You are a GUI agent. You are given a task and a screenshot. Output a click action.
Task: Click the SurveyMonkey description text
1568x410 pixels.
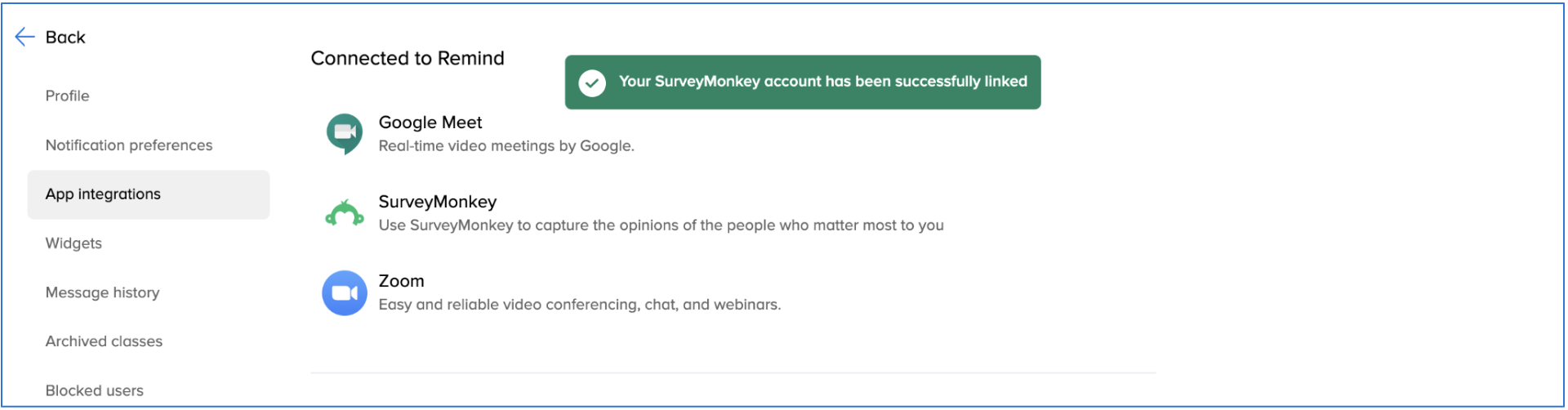661,225
